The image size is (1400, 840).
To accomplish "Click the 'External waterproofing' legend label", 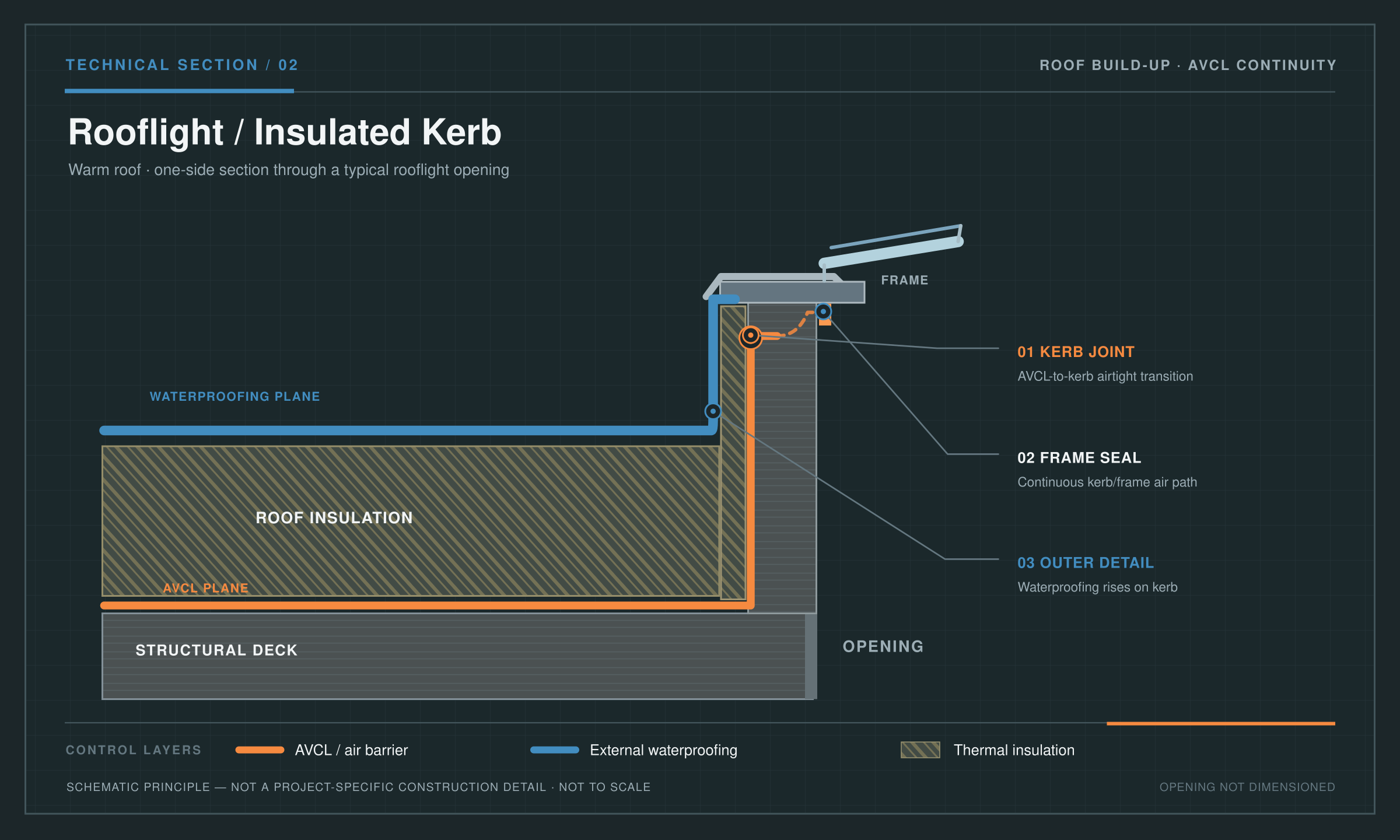I will [663, 750].
